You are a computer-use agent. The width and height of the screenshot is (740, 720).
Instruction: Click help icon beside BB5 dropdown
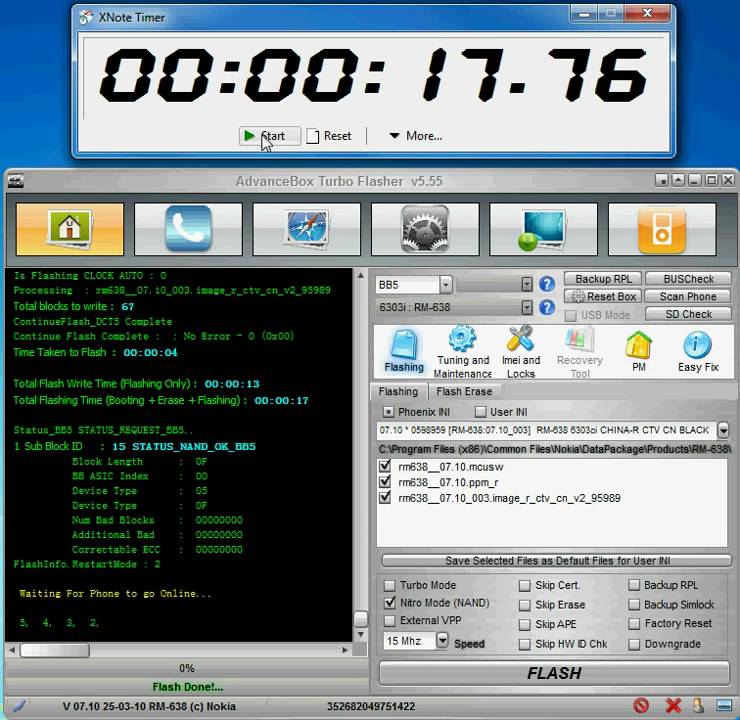547,284
